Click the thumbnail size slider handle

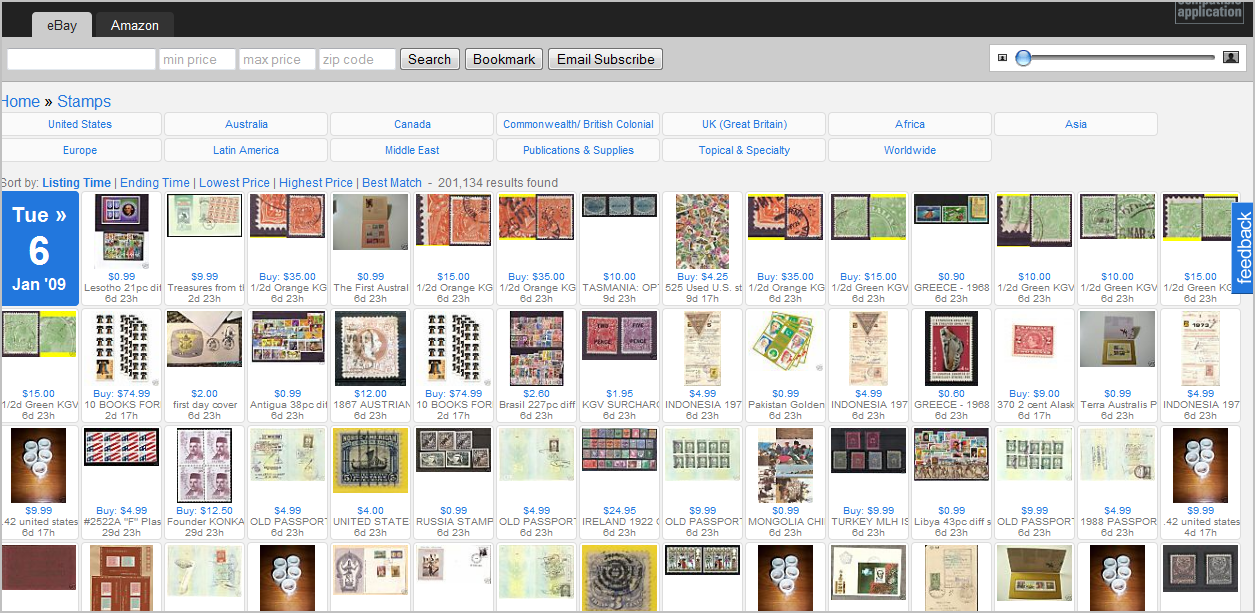click(1023, 58)
